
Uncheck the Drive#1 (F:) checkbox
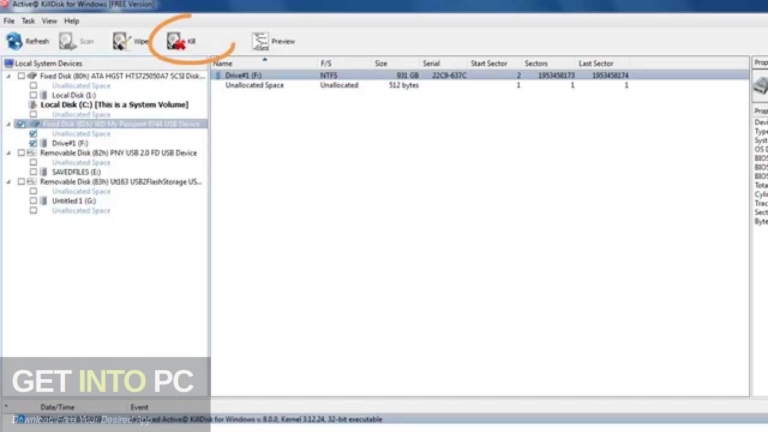[33, 143]
